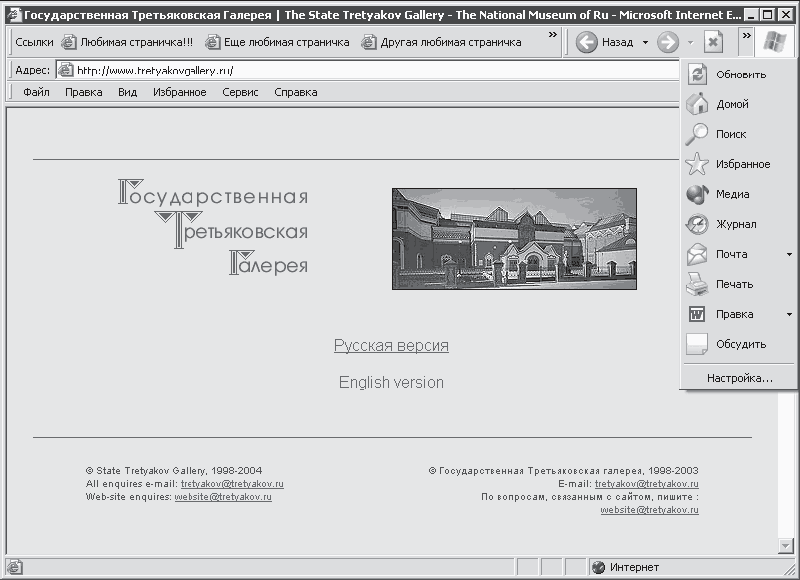Click the Tretyakov Gallery building photo
This screenshot has width=800, height=580.
(514, 239)
